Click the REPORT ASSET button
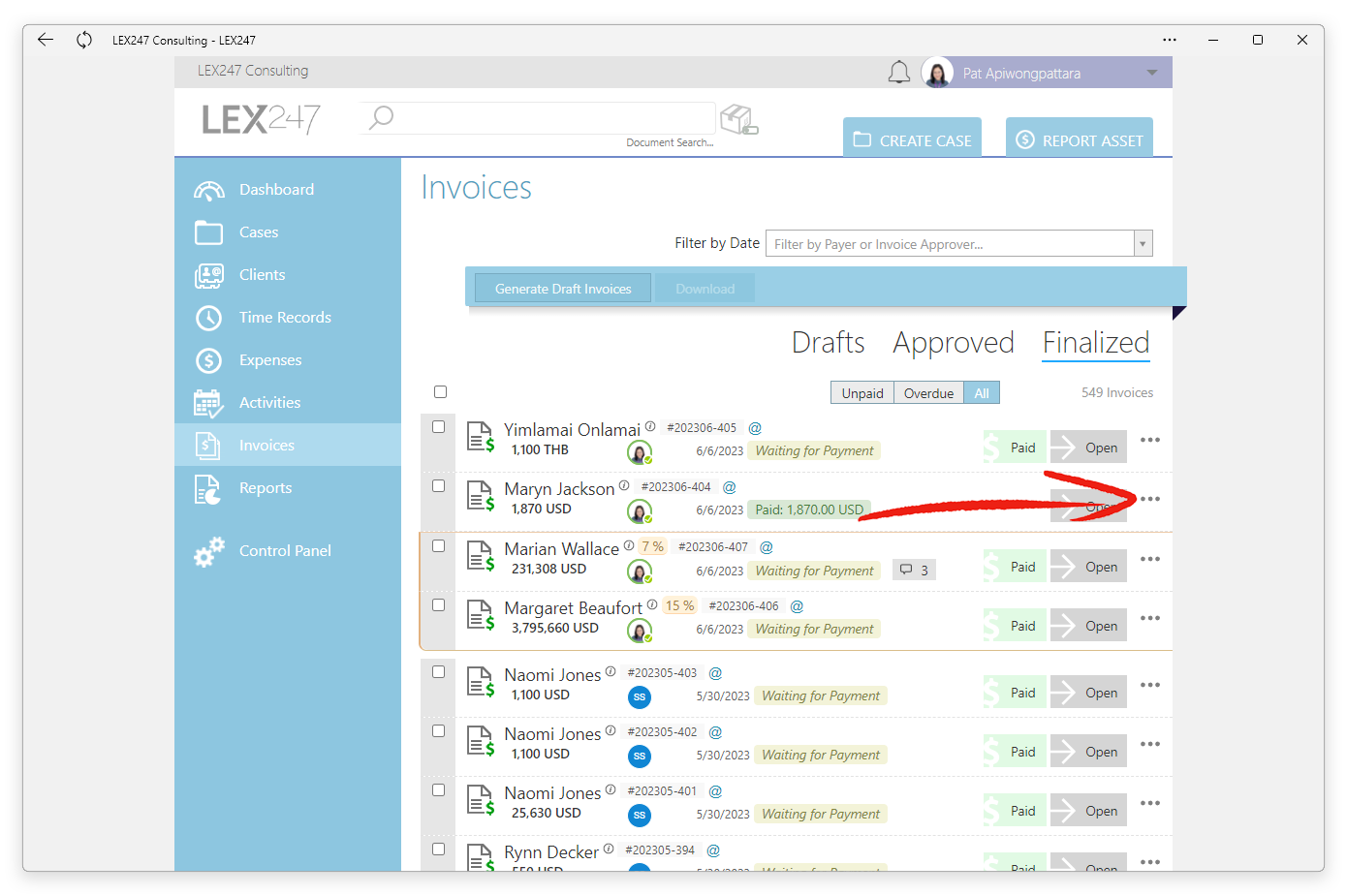This screenshot has height=896, width=1347. pyautogui.click(x=1080, y=139)
